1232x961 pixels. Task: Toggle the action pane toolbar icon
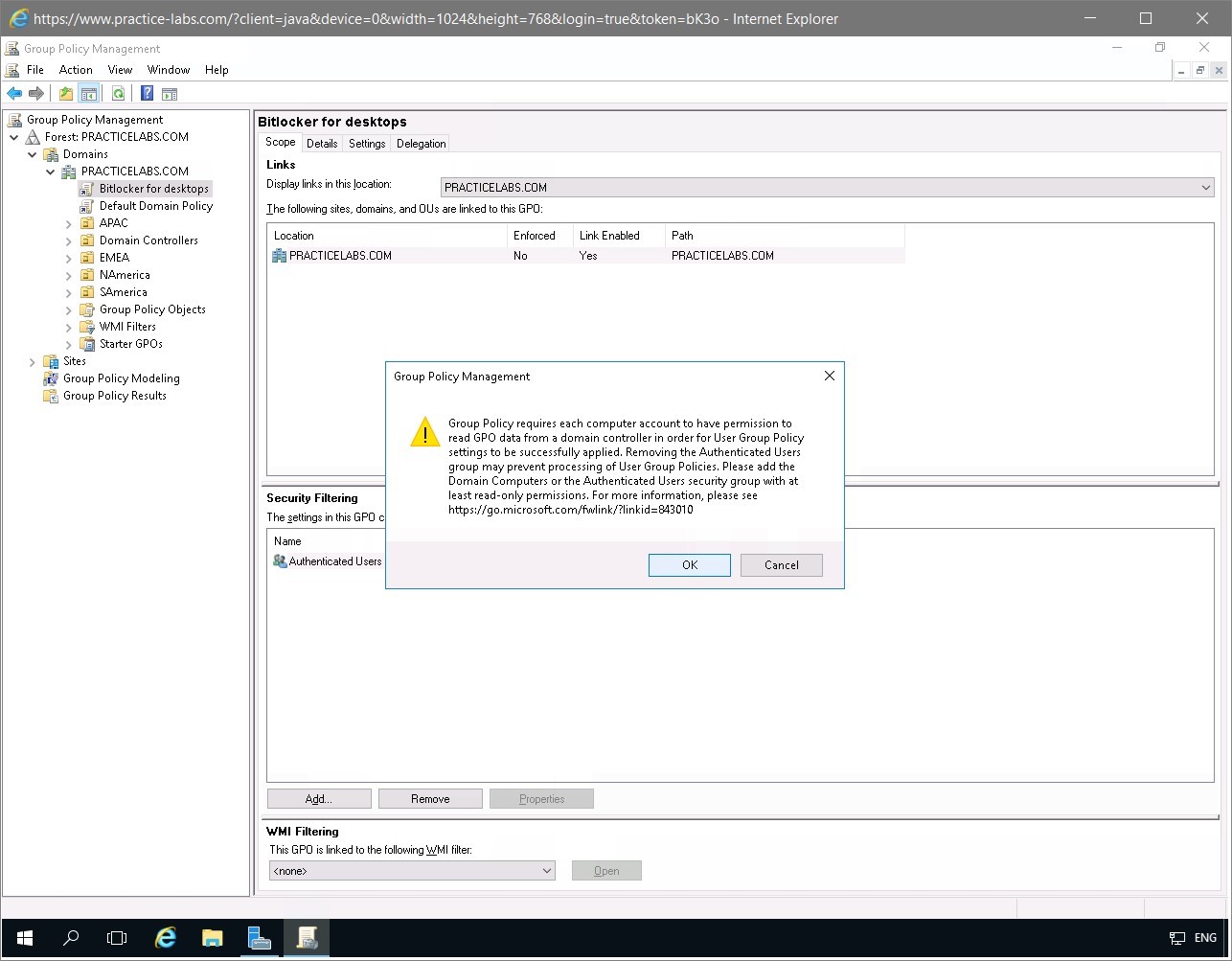pos(170,93)
